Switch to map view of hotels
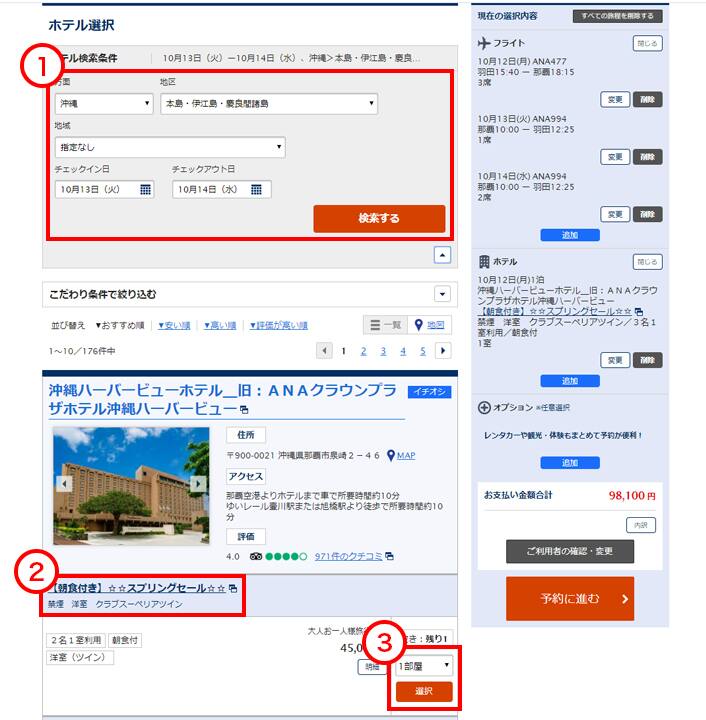 (x=430, y=325)
